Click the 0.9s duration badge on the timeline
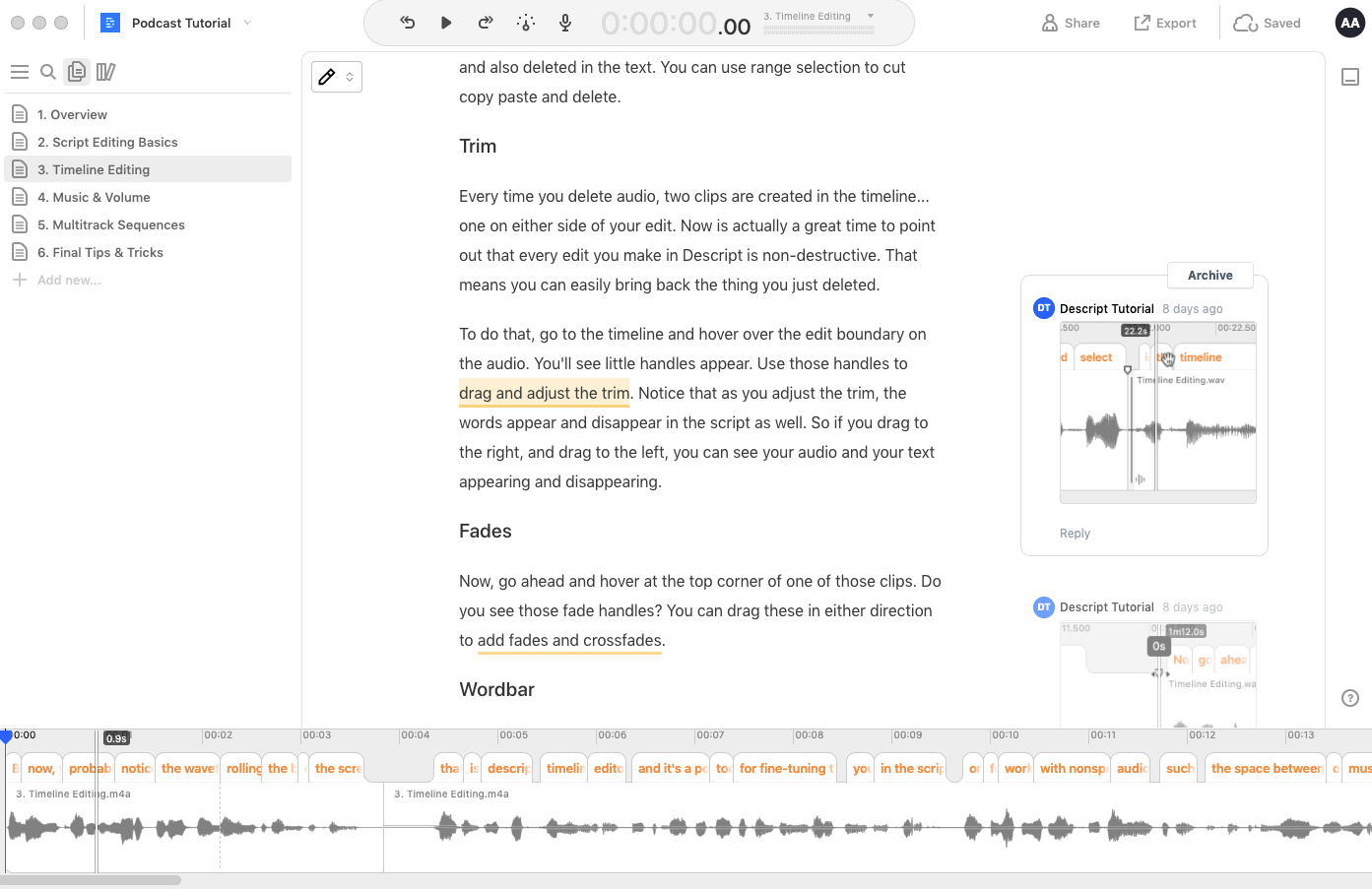The image size is (1372, 889). (x=116, y=738)
